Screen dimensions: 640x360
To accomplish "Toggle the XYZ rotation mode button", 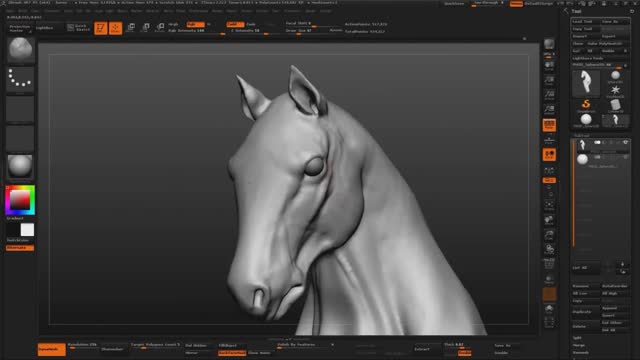I will click(x=549, y=180).
